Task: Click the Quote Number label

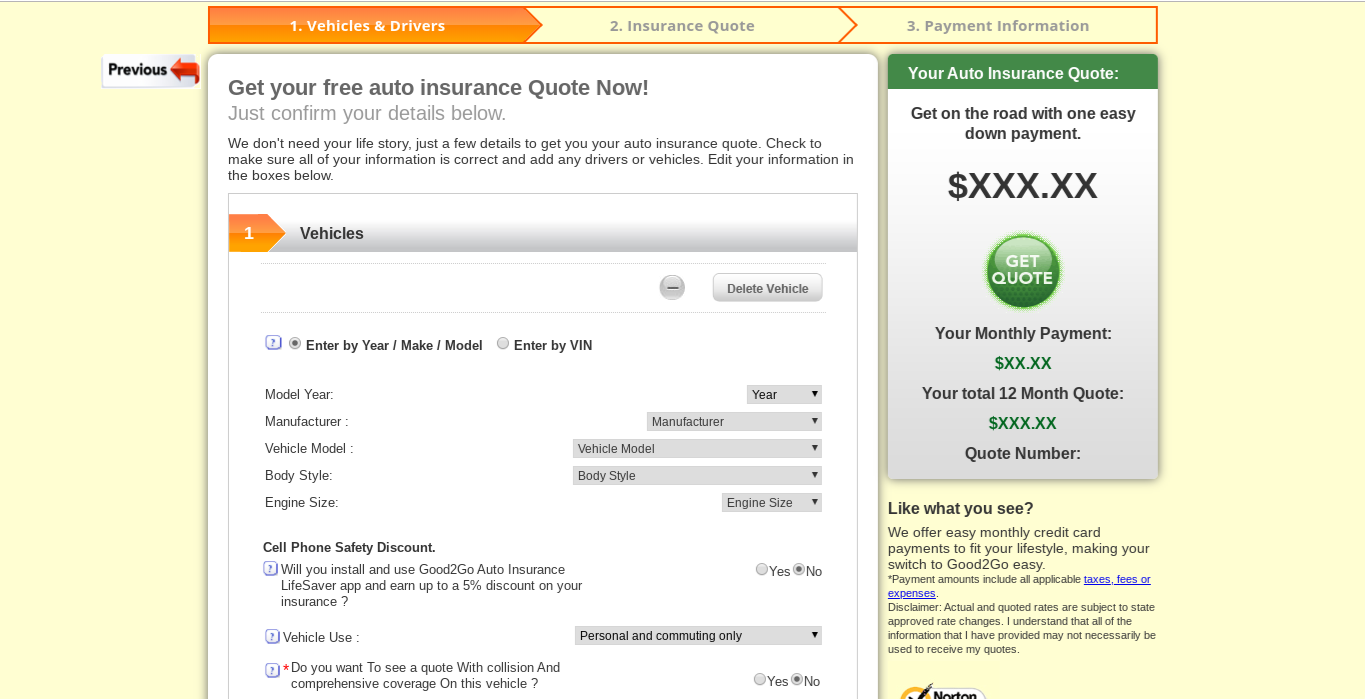Action: tap(1022, 453)
